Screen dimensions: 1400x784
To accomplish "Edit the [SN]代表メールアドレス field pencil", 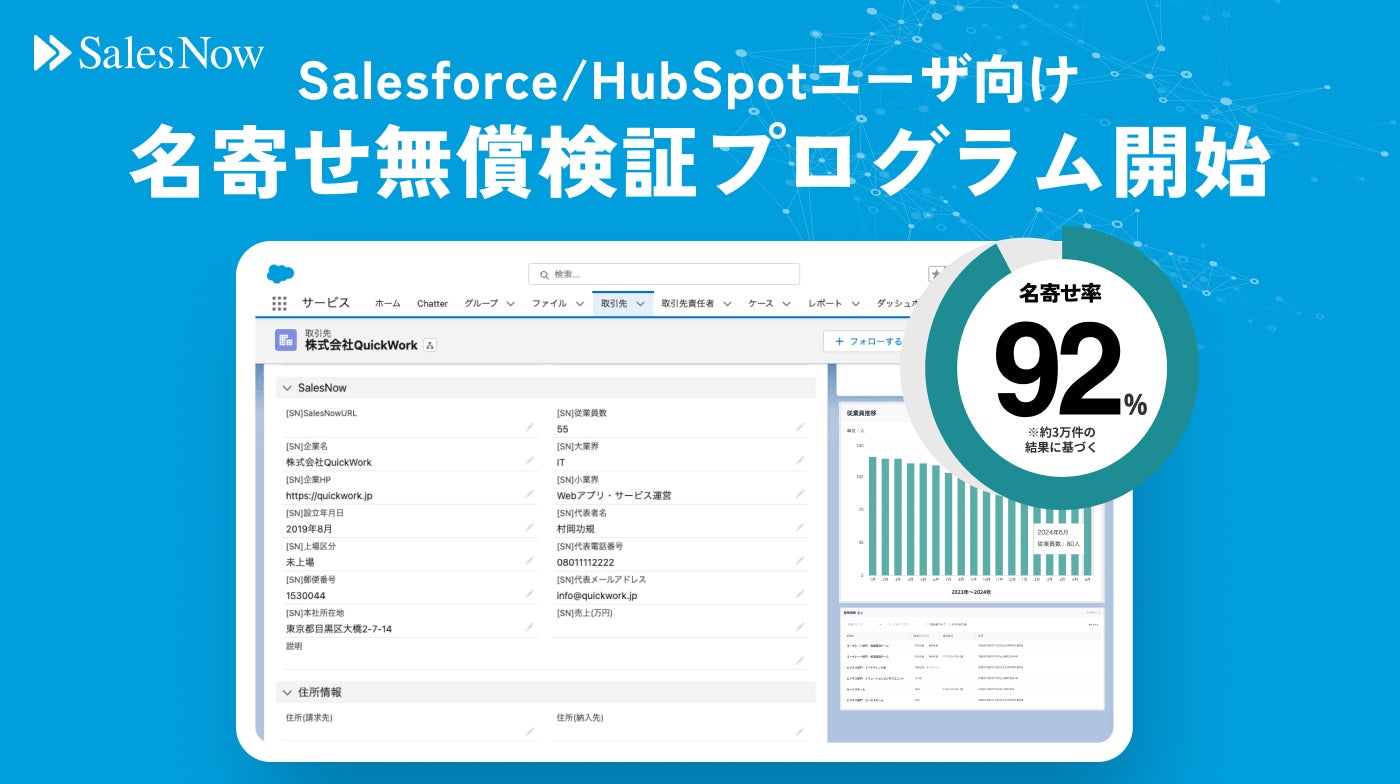I will point(800,594).
